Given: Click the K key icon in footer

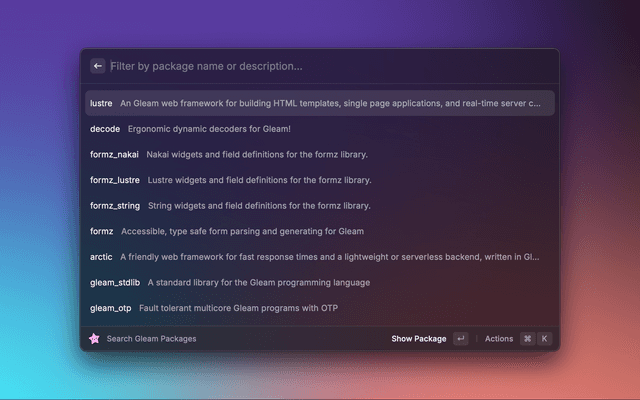Looking at the screenshot, I should (545, 339).
